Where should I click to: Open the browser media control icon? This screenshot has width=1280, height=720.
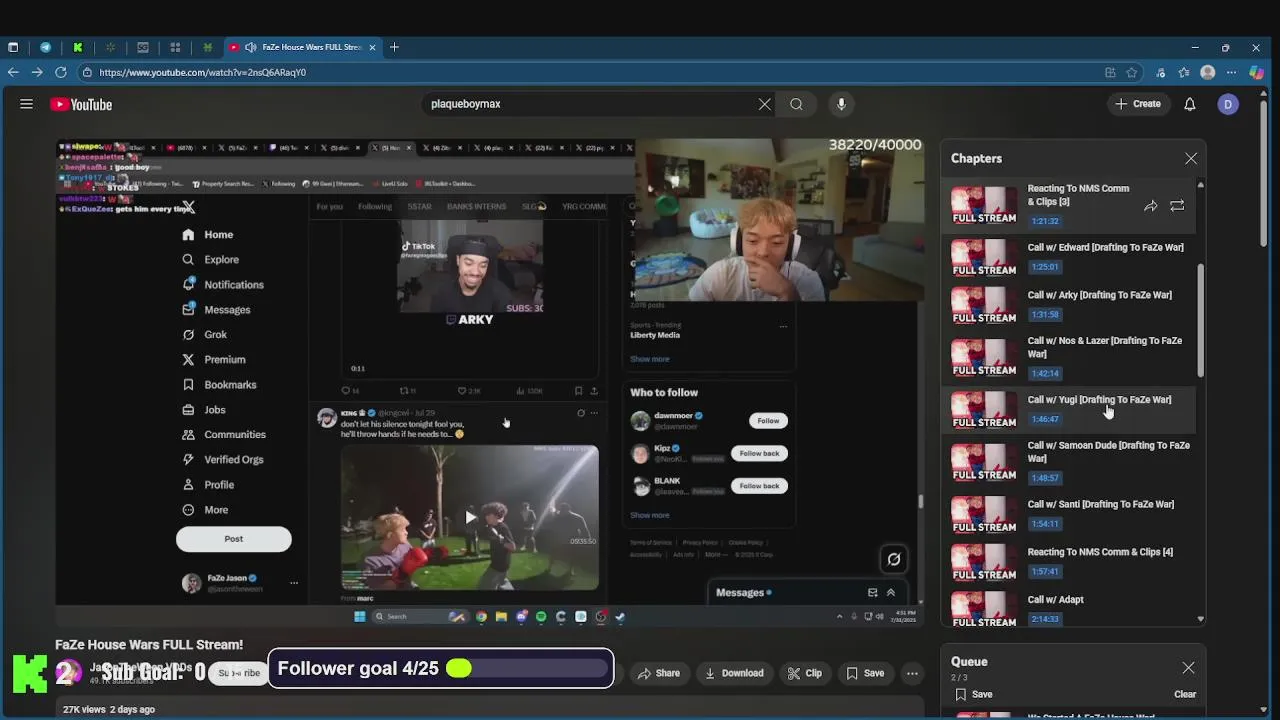[x=1160, y=72]
